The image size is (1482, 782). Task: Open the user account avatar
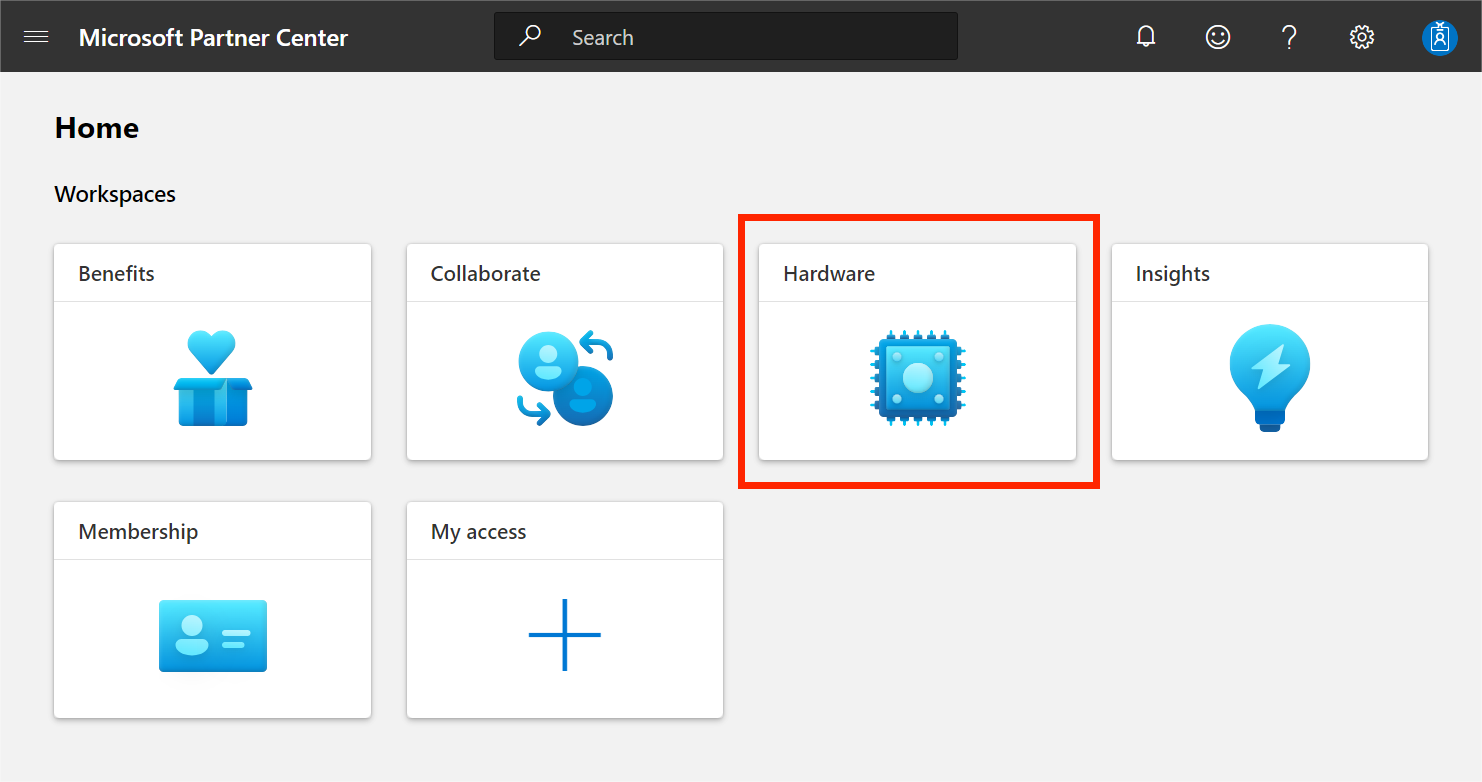pyautogui.click(x=1439, y=37)
